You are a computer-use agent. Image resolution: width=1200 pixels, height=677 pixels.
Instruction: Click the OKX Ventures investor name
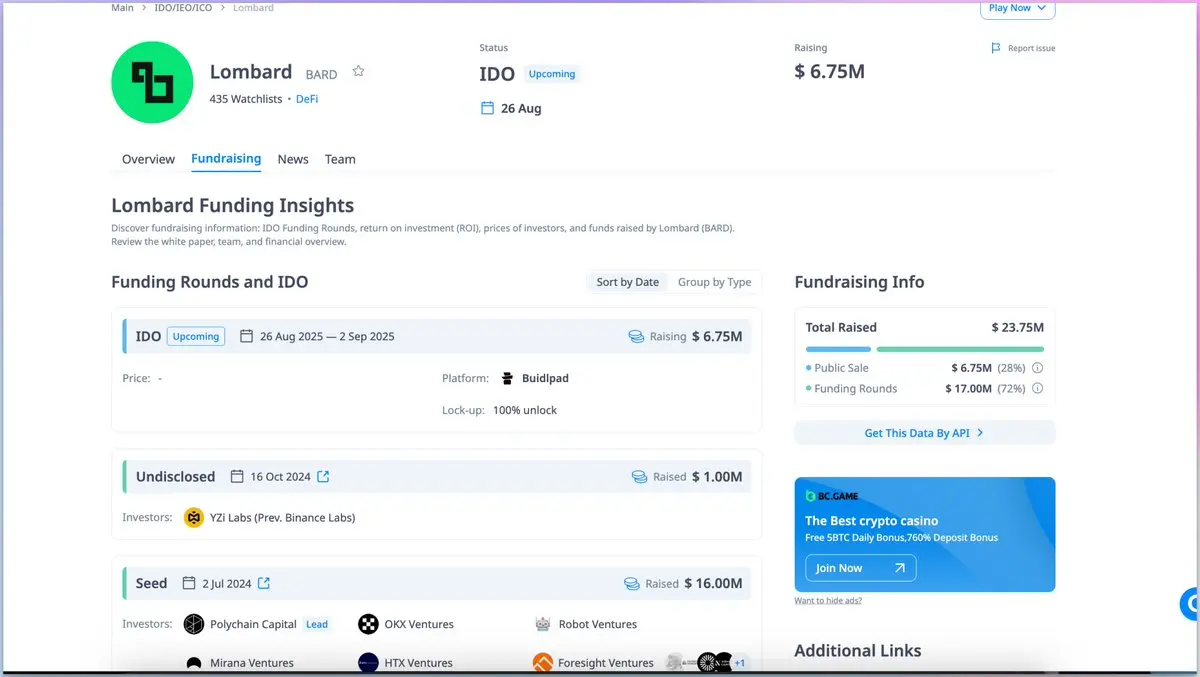pos(419,624)
